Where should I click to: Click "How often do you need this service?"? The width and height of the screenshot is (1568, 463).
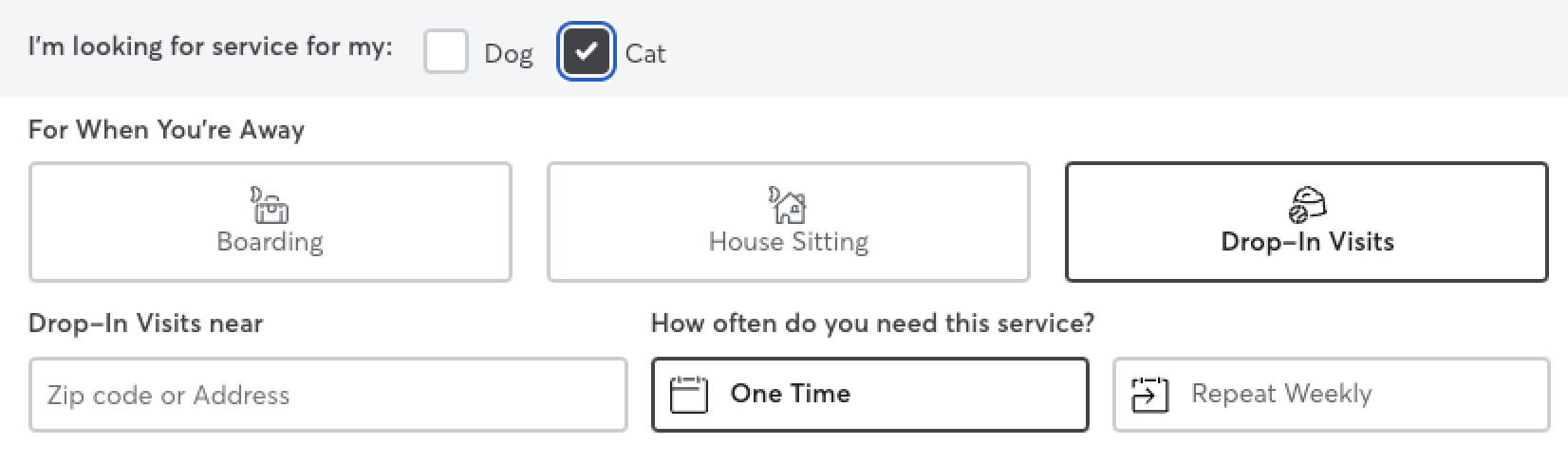point(872,324)
